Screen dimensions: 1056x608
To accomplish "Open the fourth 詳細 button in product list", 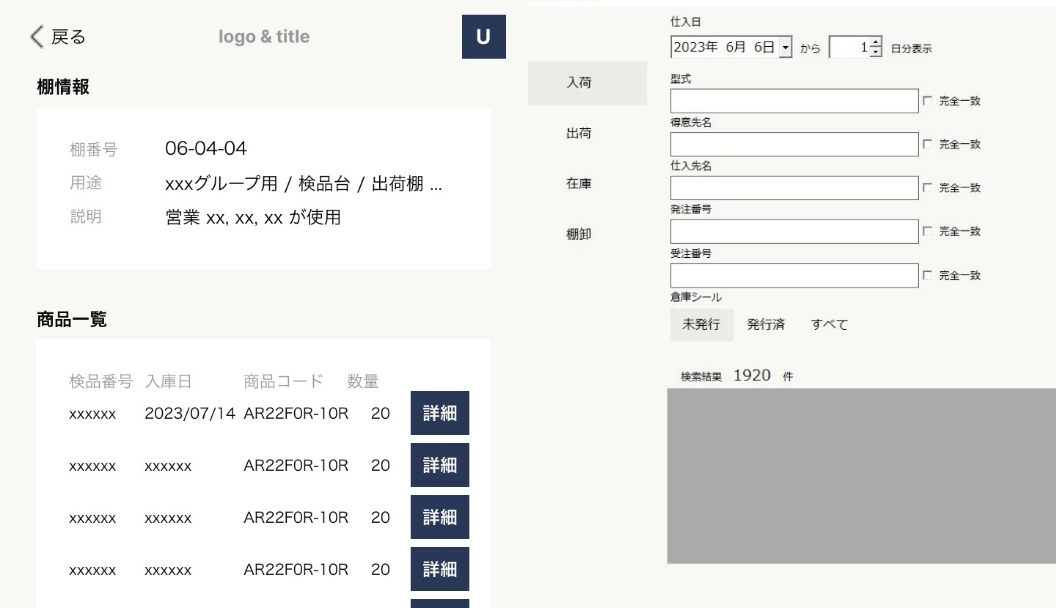I will (x=440, y=569).
